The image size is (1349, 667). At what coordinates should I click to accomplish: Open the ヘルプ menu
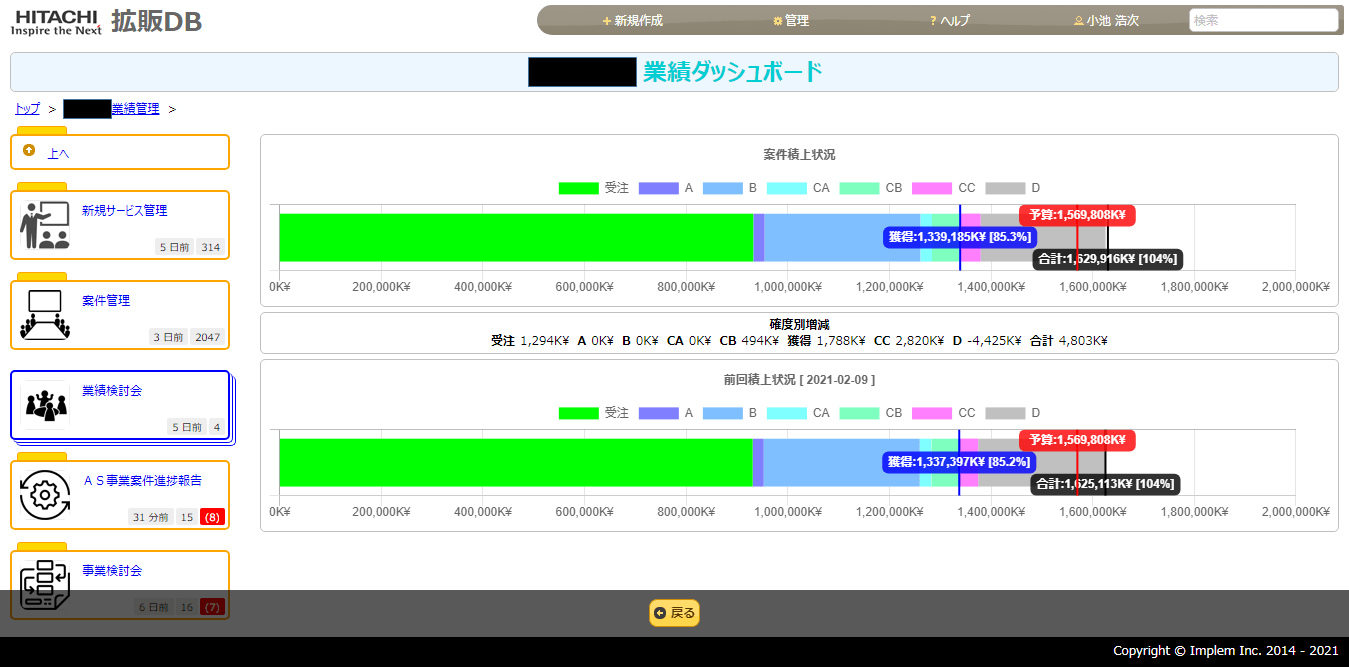click(950, 20)
